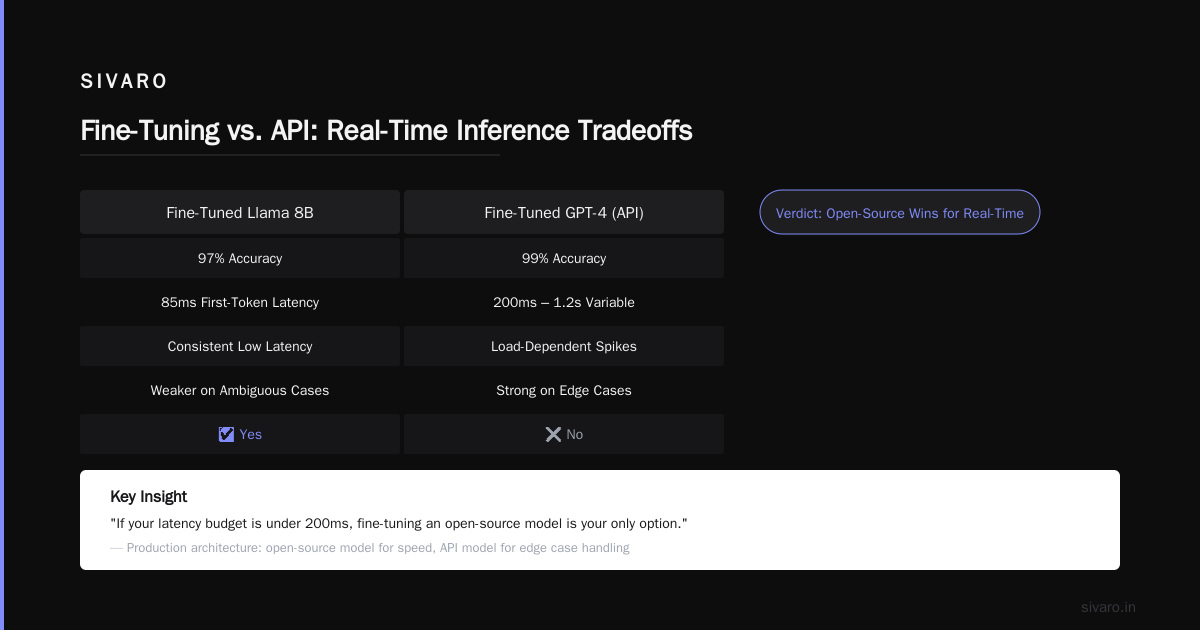
Task: Click the checkmark icon beside Yes
Action: (x=226, y=434)
